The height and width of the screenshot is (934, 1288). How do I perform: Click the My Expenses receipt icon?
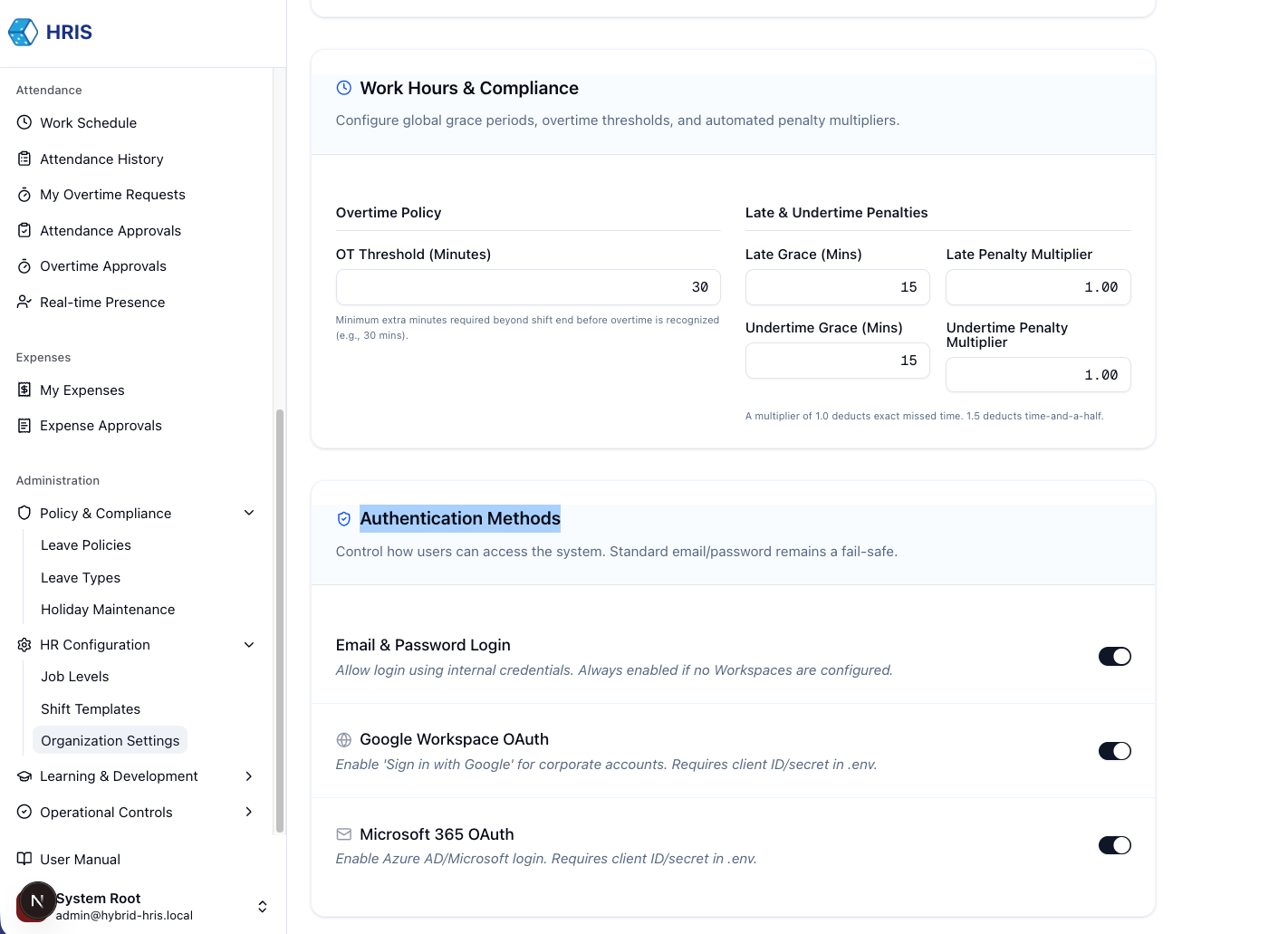tap(24, 390)
